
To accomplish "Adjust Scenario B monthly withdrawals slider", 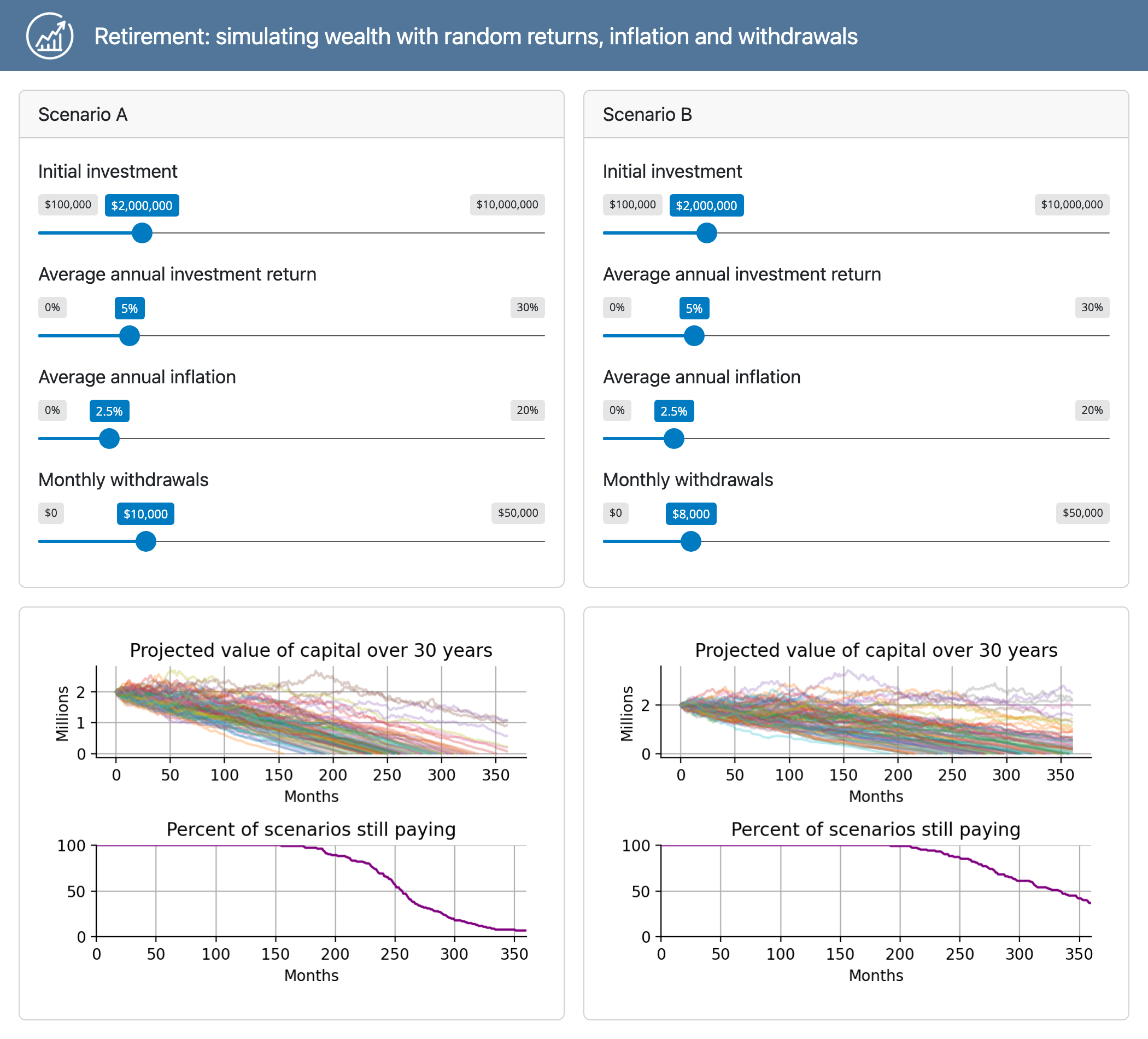I will (692, 542).
